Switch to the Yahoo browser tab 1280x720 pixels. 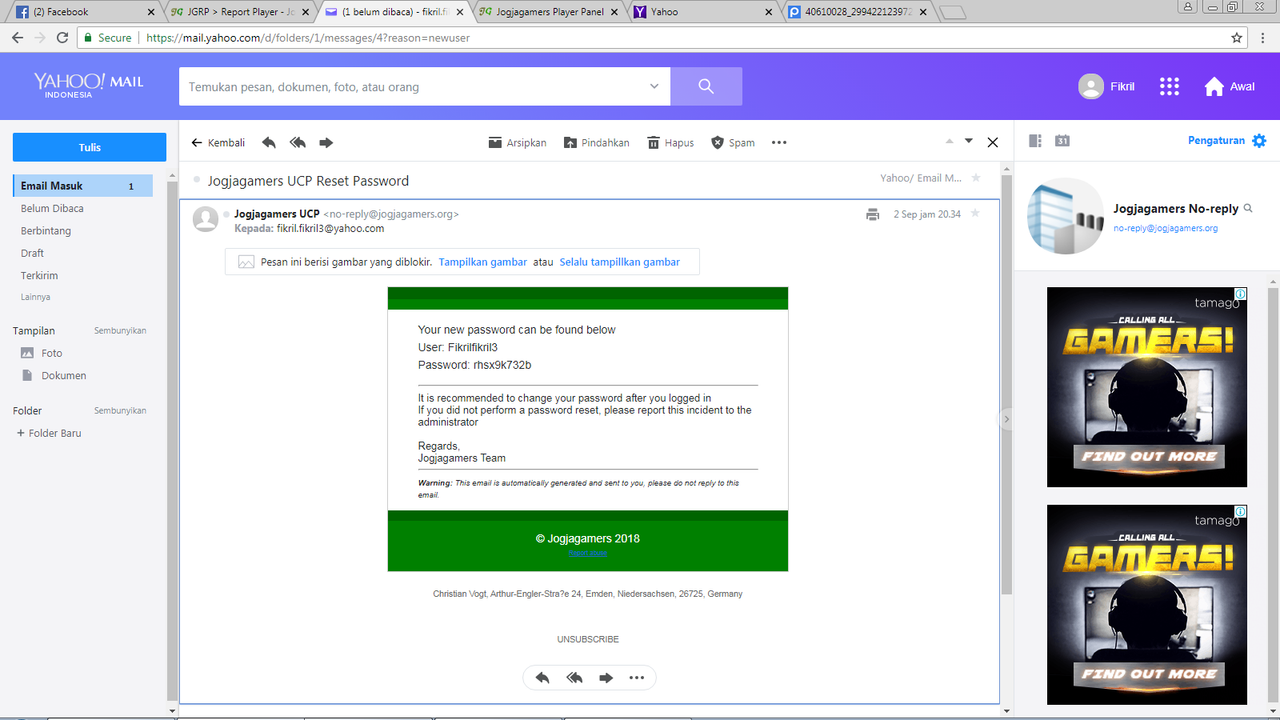(704, 12)
